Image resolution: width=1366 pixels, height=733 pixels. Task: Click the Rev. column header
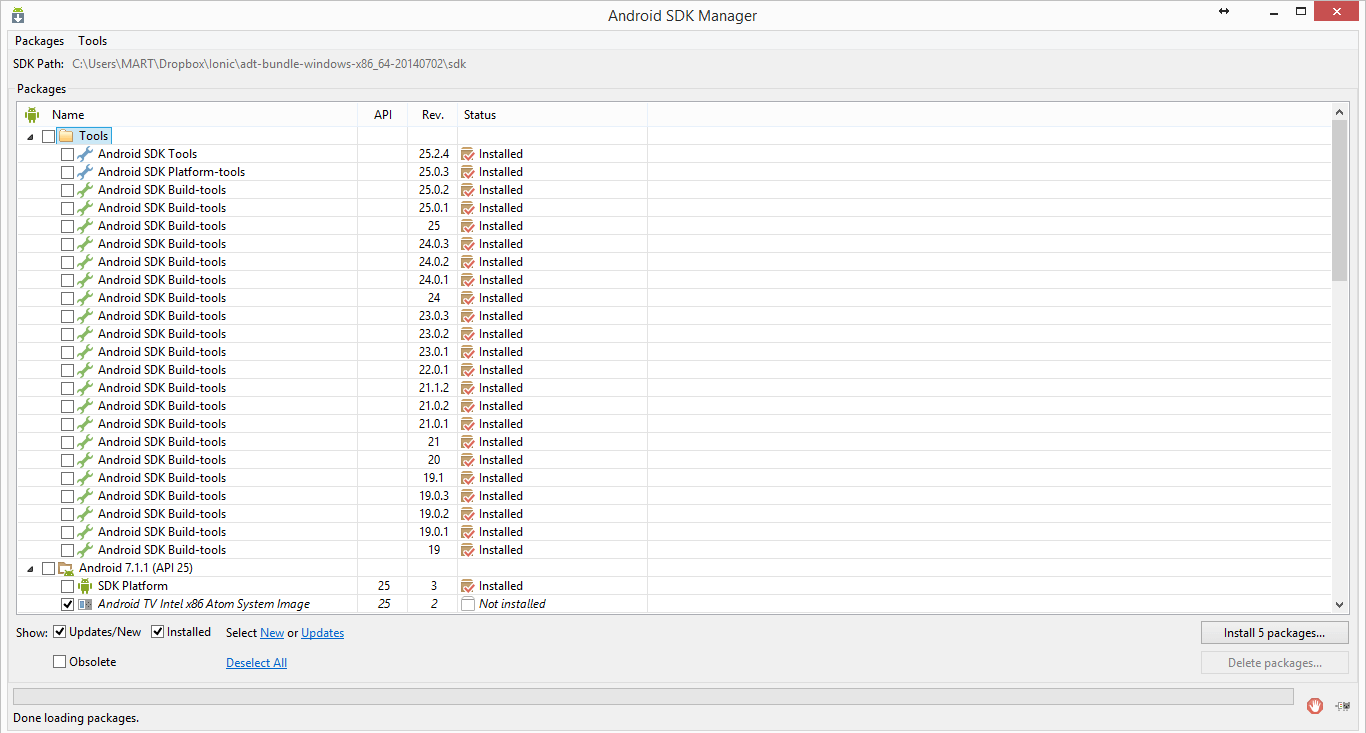pos(433,115)
